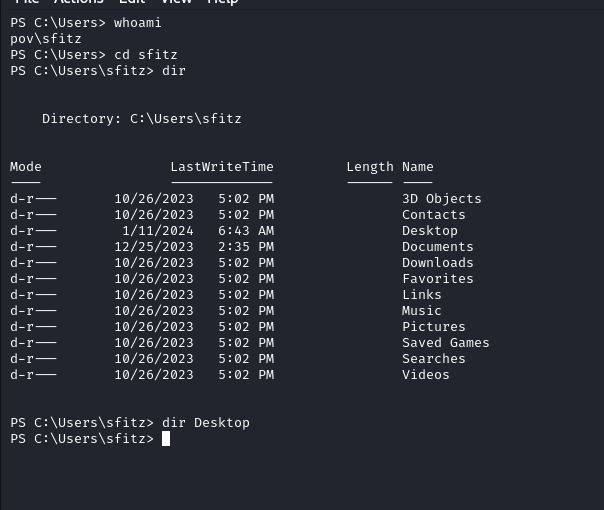Click the '12/25/2023' date value
Screen dimensions: 604x510
pyautogui.click(x=154, y=247)
